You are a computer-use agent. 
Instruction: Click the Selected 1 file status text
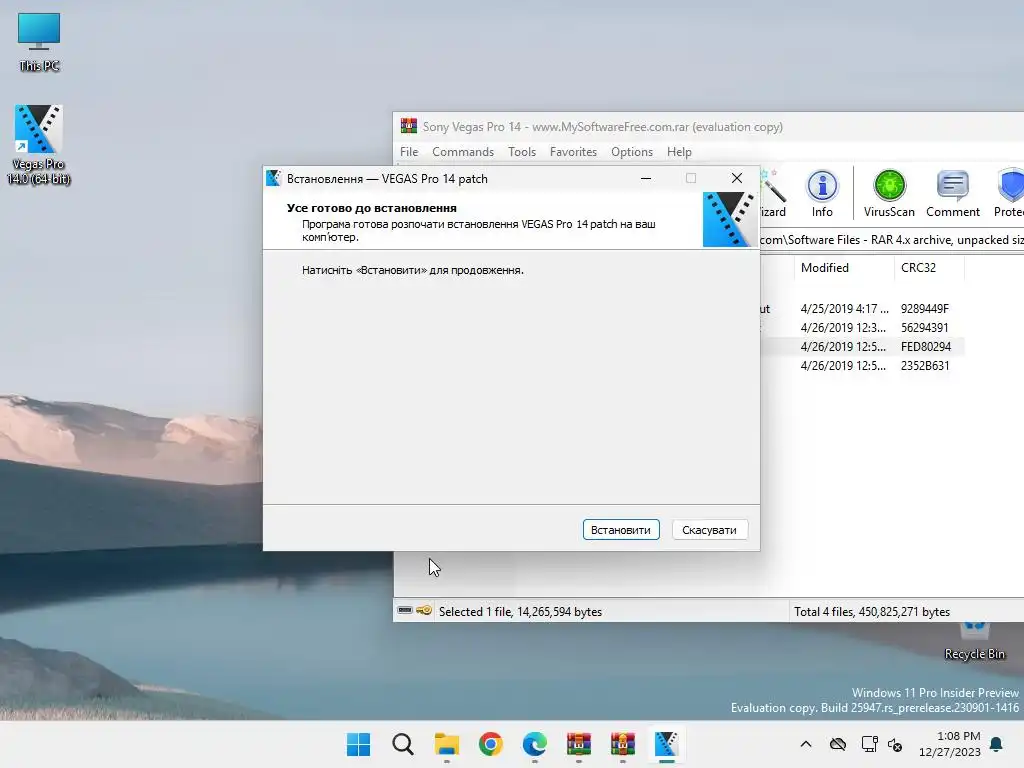pos(520,611)
